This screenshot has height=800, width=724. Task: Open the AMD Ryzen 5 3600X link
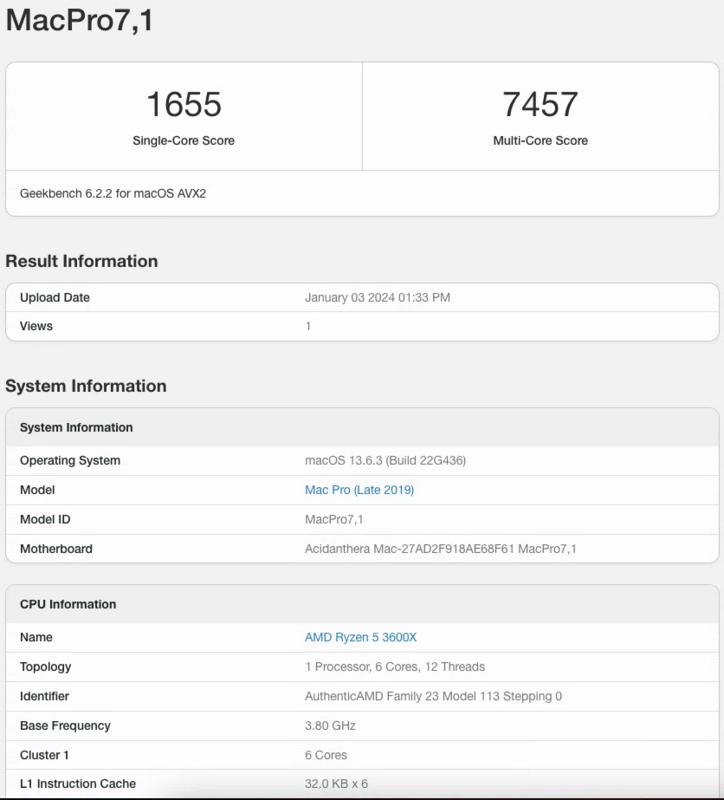tap(361, 637)
